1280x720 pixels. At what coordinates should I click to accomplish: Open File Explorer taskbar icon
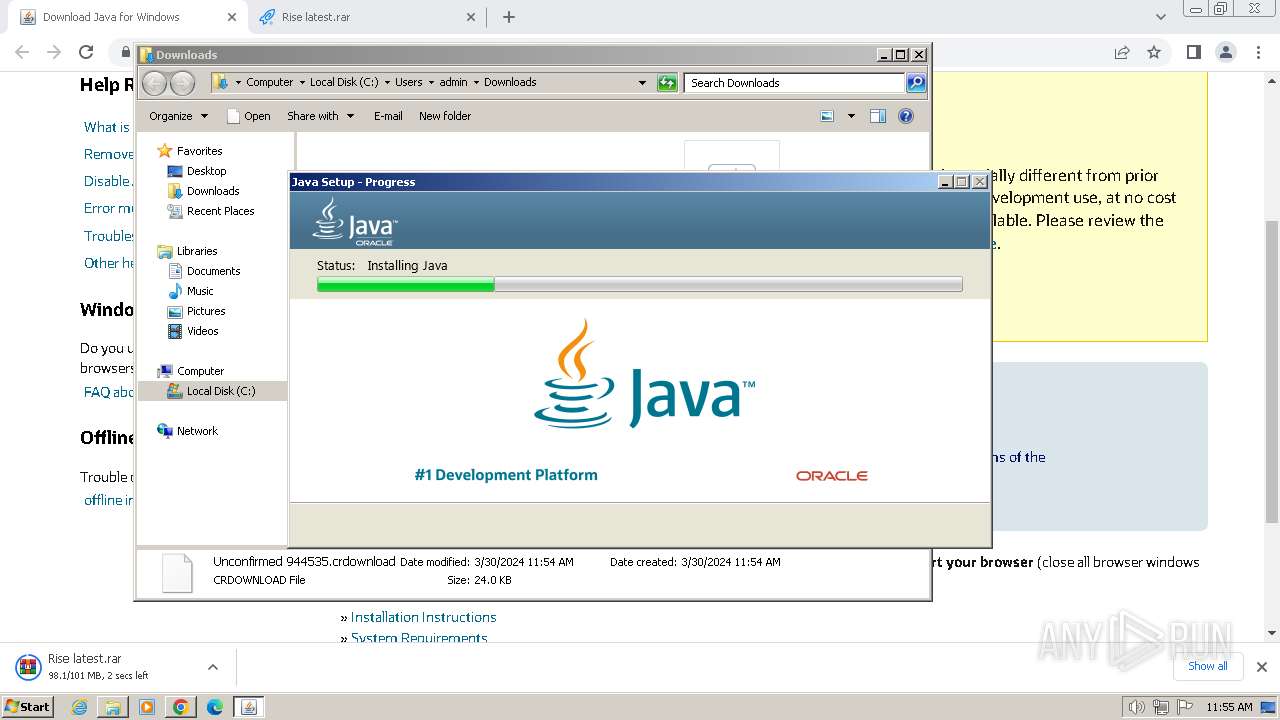[113, 707]
